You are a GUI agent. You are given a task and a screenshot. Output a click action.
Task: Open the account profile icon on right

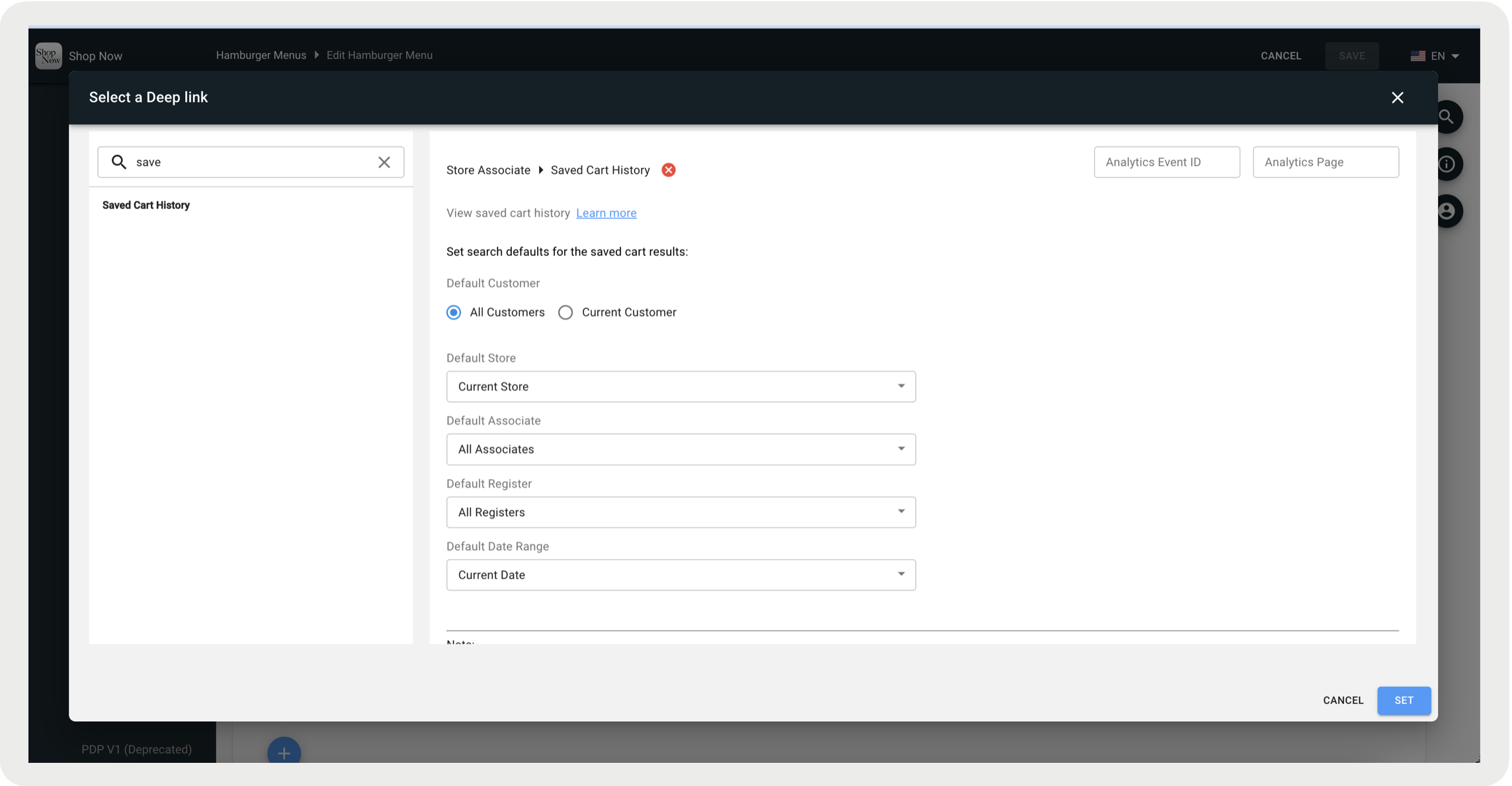click(1447, 212)
